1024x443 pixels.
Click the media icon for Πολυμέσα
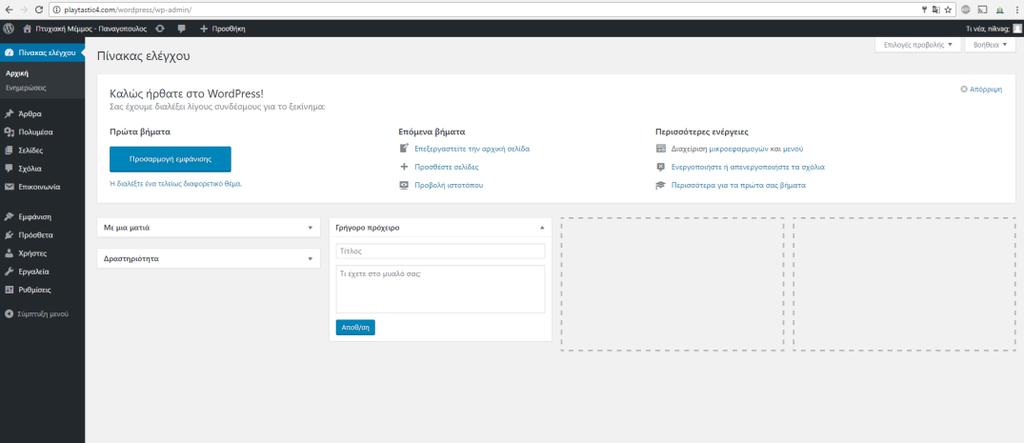9,132
